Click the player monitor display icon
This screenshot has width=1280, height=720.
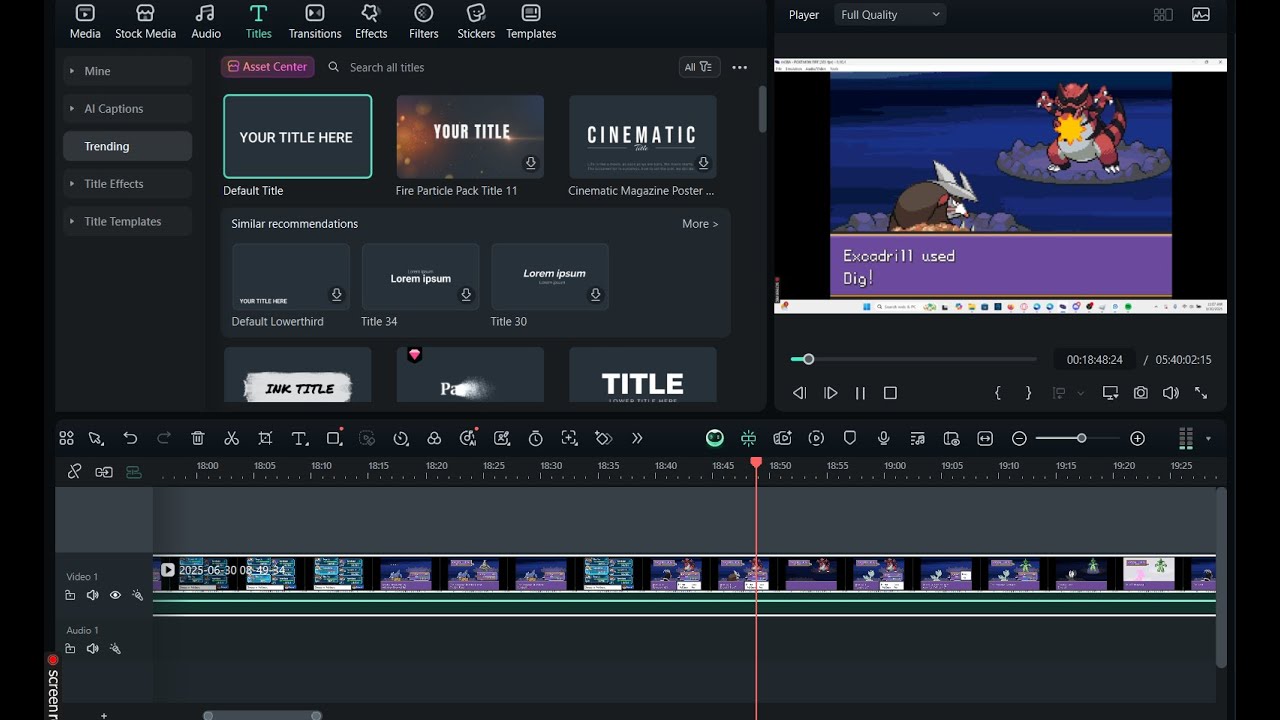pyautogui.click(x=1110, y=393)
